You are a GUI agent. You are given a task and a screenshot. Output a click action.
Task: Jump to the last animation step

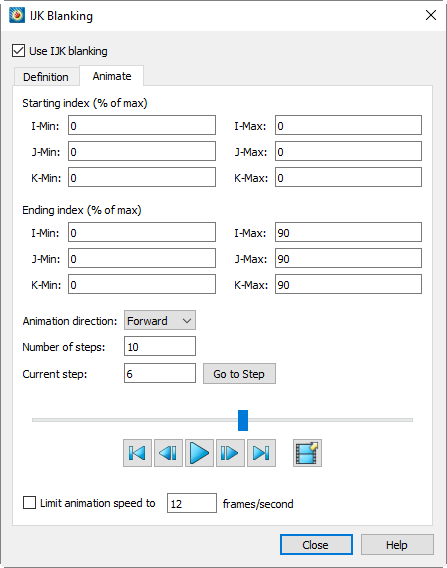pos(261,453)
